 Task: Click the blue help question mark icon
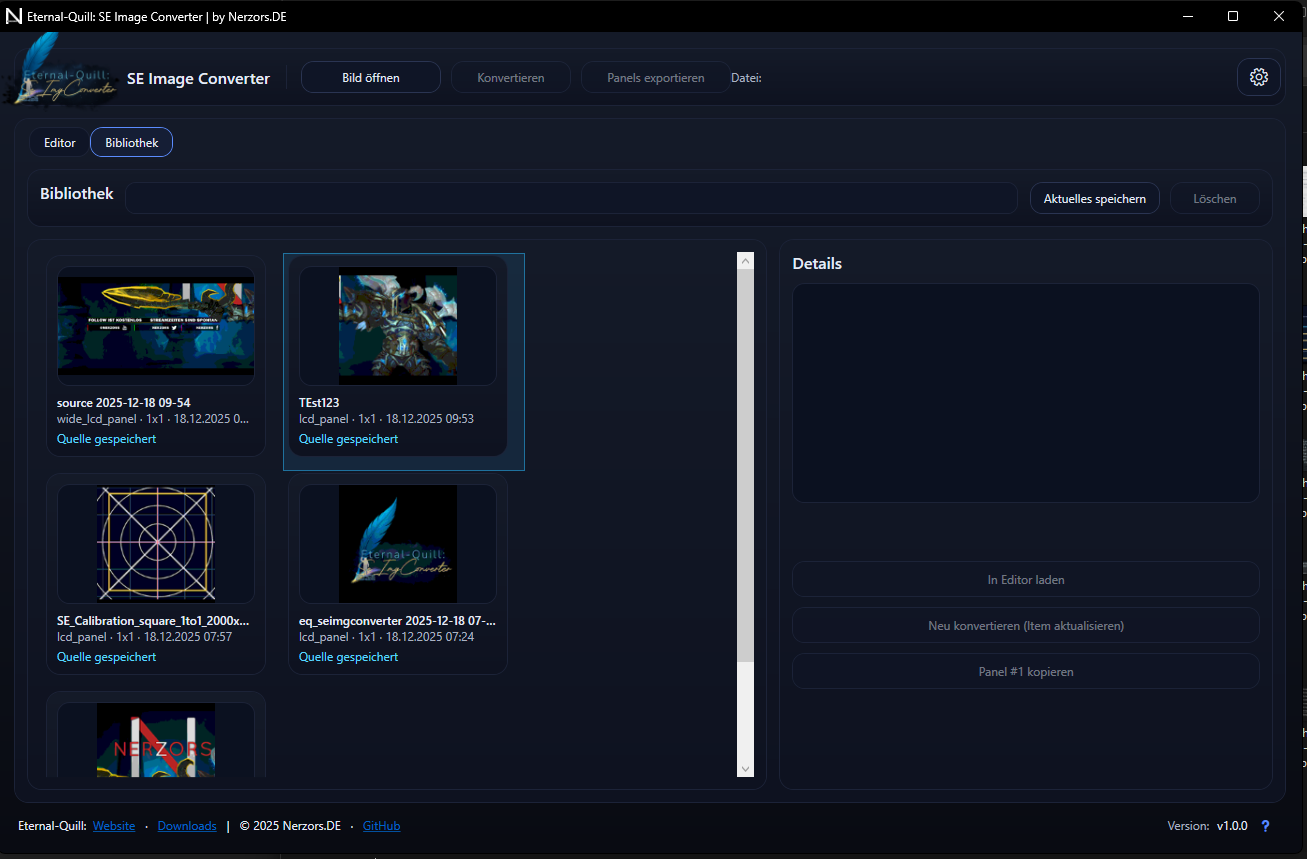[1265, 826]
